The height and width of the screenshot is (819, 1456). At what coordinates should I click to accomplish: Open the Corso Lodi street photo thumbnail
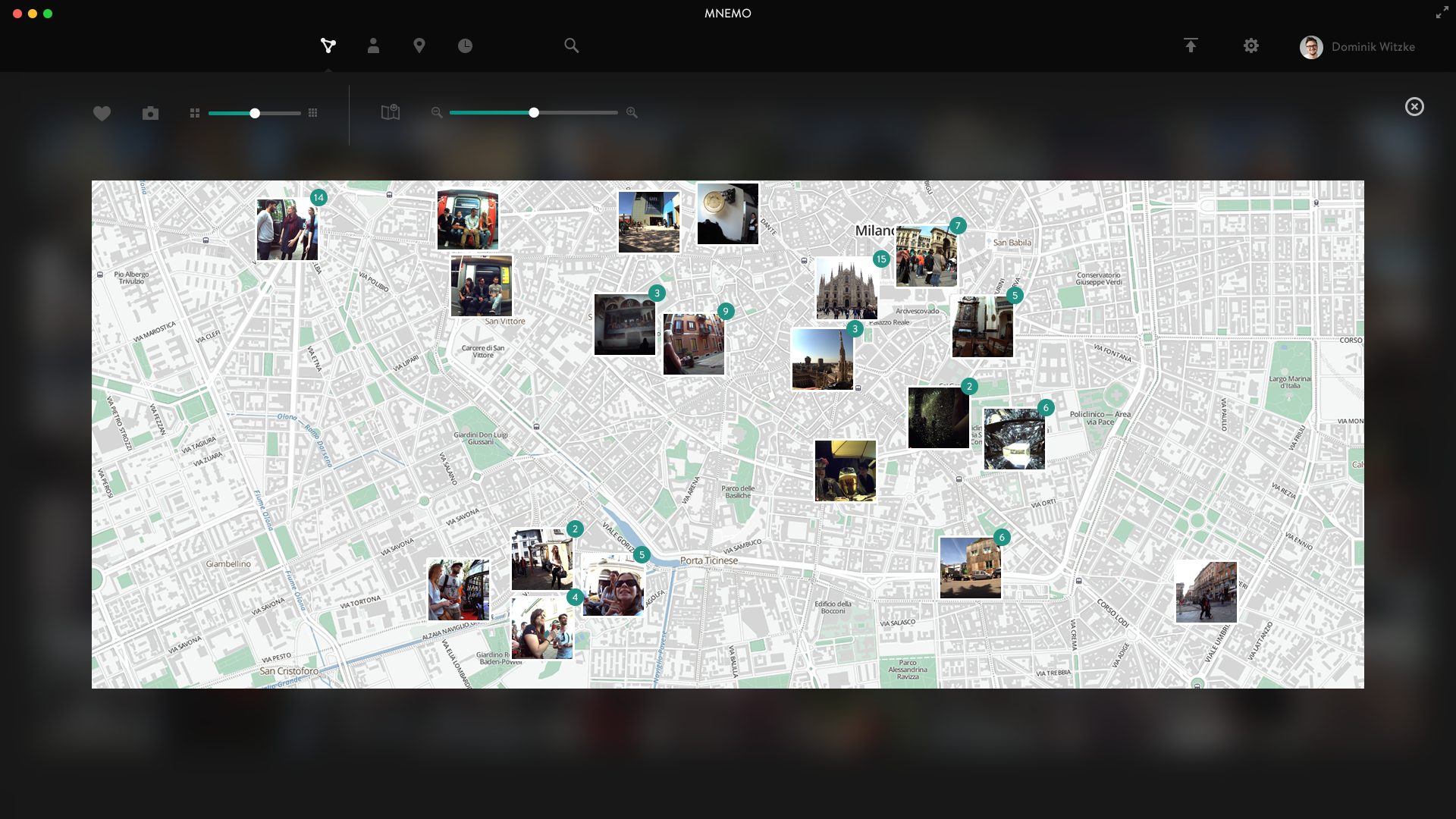point(1206,592)
